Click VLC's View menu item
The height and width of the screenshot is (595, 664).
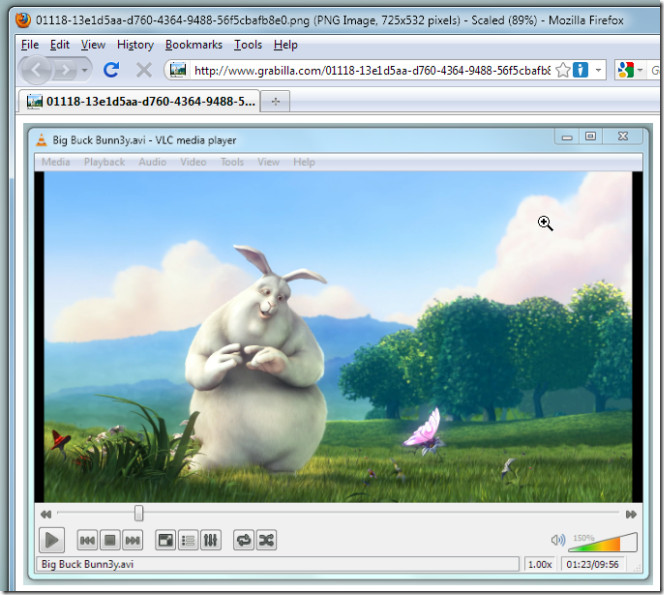[268, 162]
